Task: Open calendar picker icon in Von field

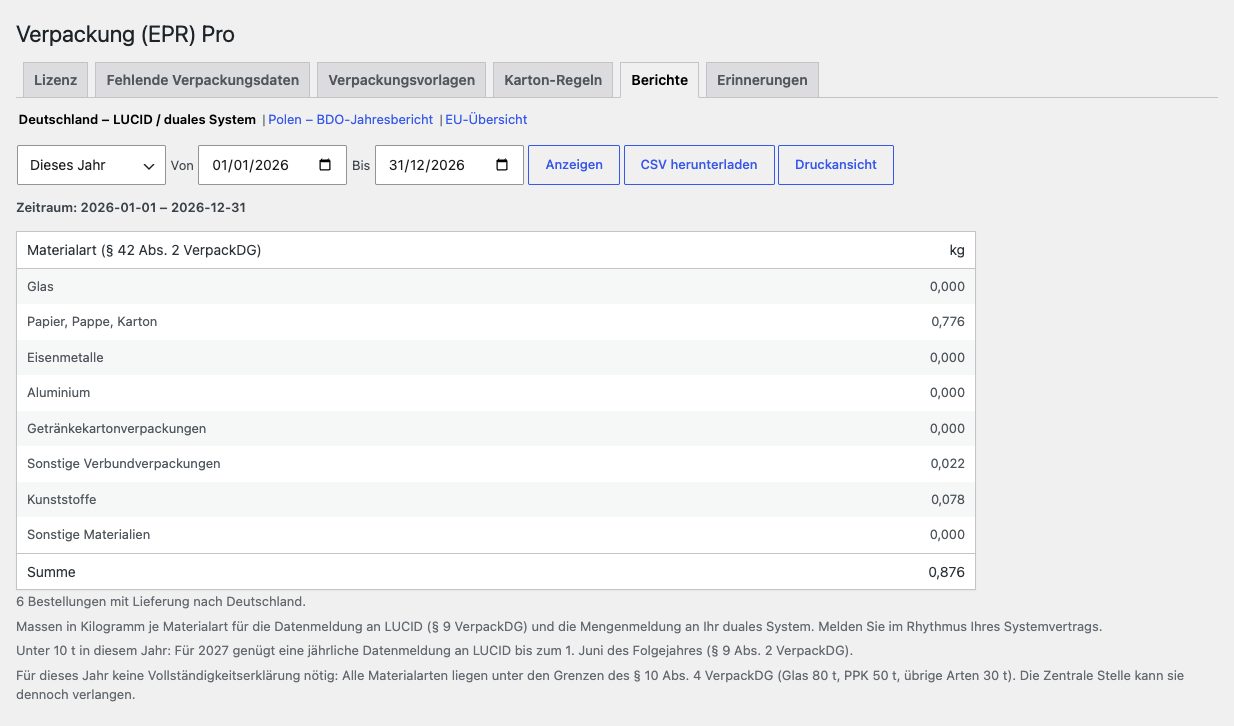Action: click(325, 165)
